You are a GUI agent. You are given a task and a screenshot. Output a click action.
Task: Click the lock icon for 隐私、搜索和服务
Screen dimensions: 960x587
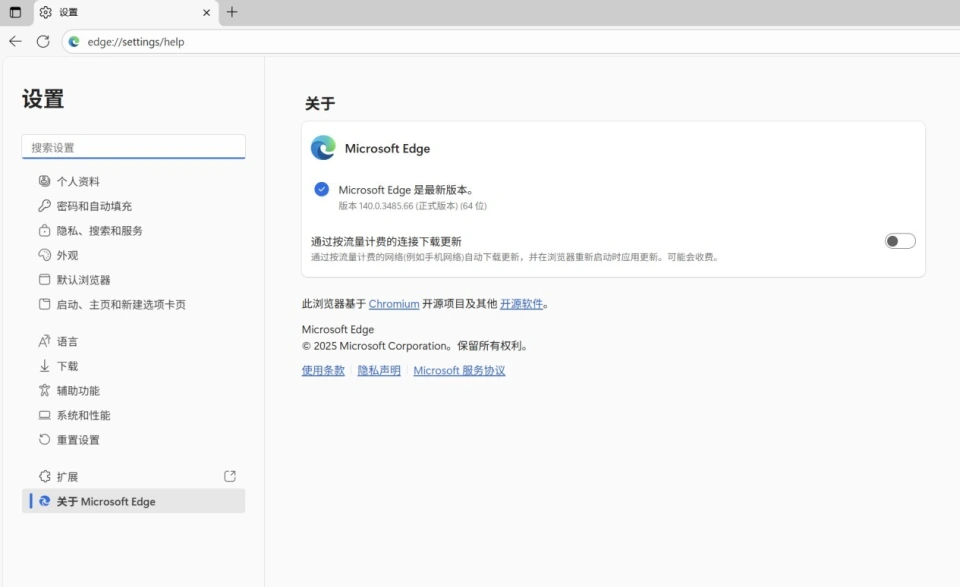44,230
